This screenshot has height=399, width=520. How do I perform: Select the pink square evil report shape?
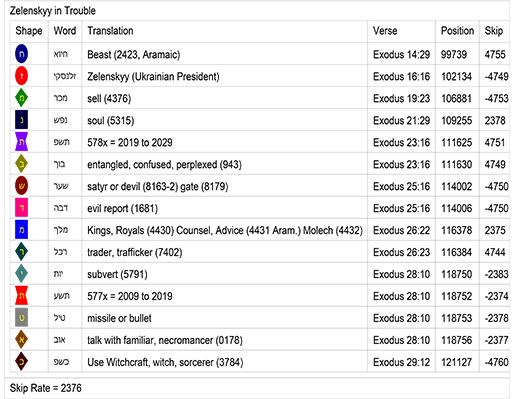tap(21, 208)
